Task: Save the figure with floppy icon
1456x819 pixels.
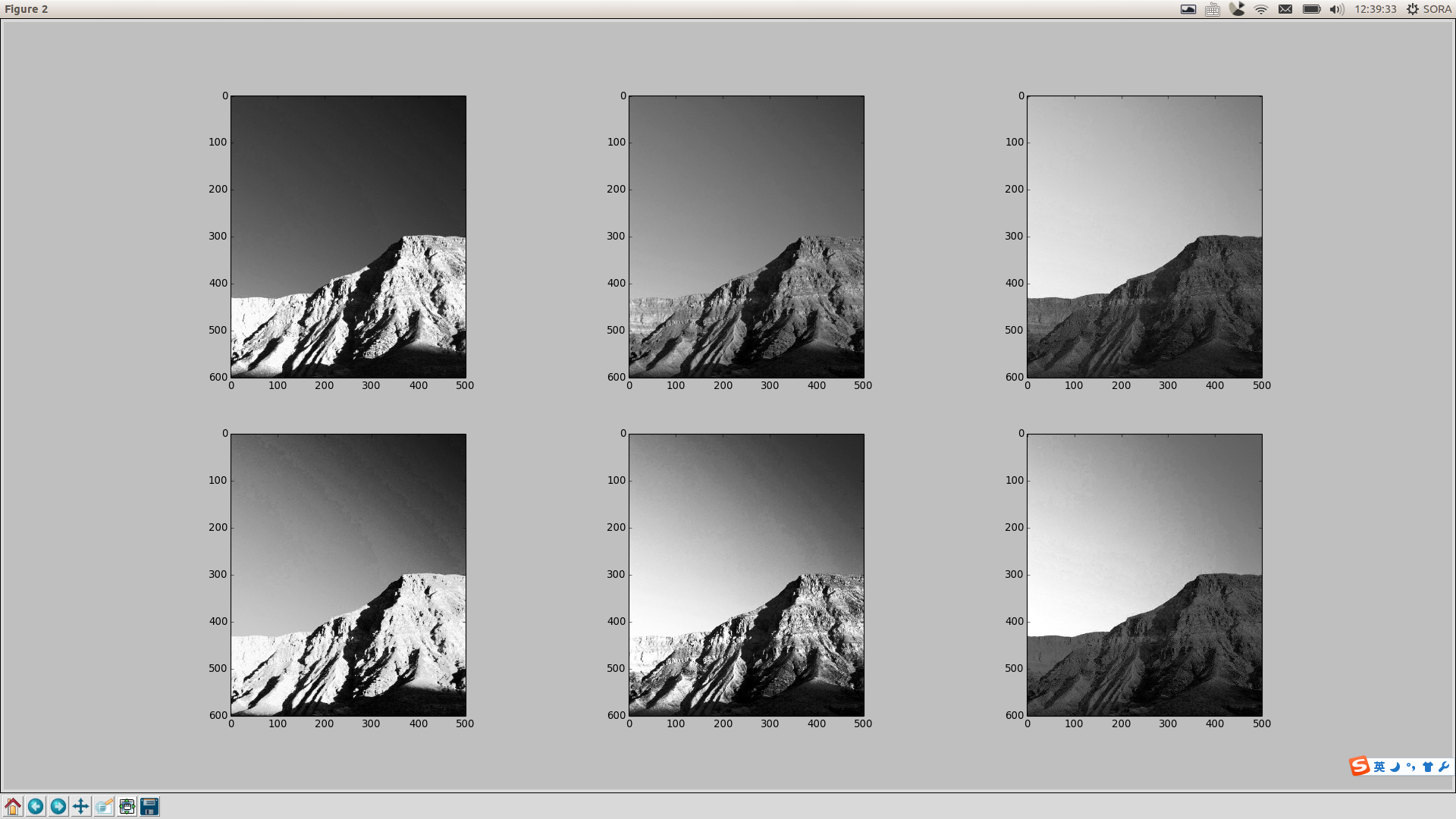Action: [x=149, y=806]
